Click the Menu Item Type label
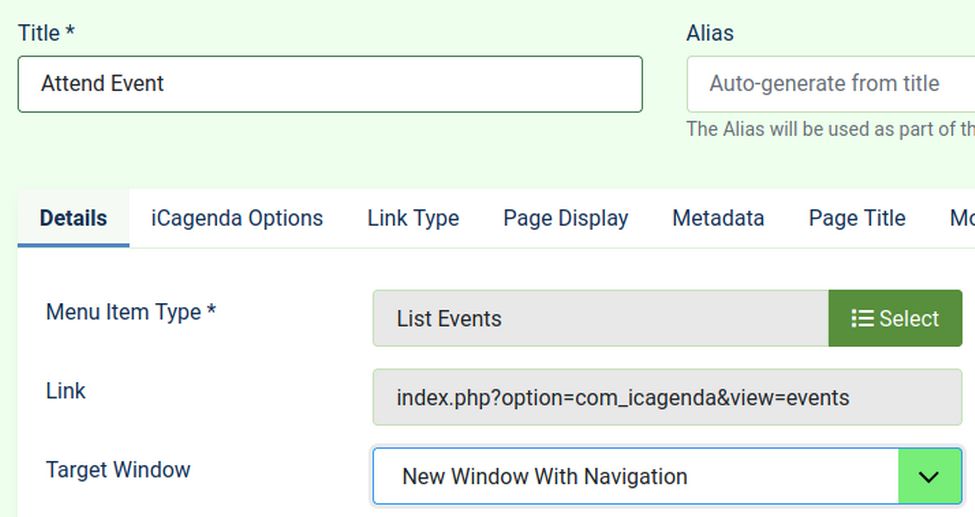The width and height of the screenshot is (975, 517). tap(131, 312)
